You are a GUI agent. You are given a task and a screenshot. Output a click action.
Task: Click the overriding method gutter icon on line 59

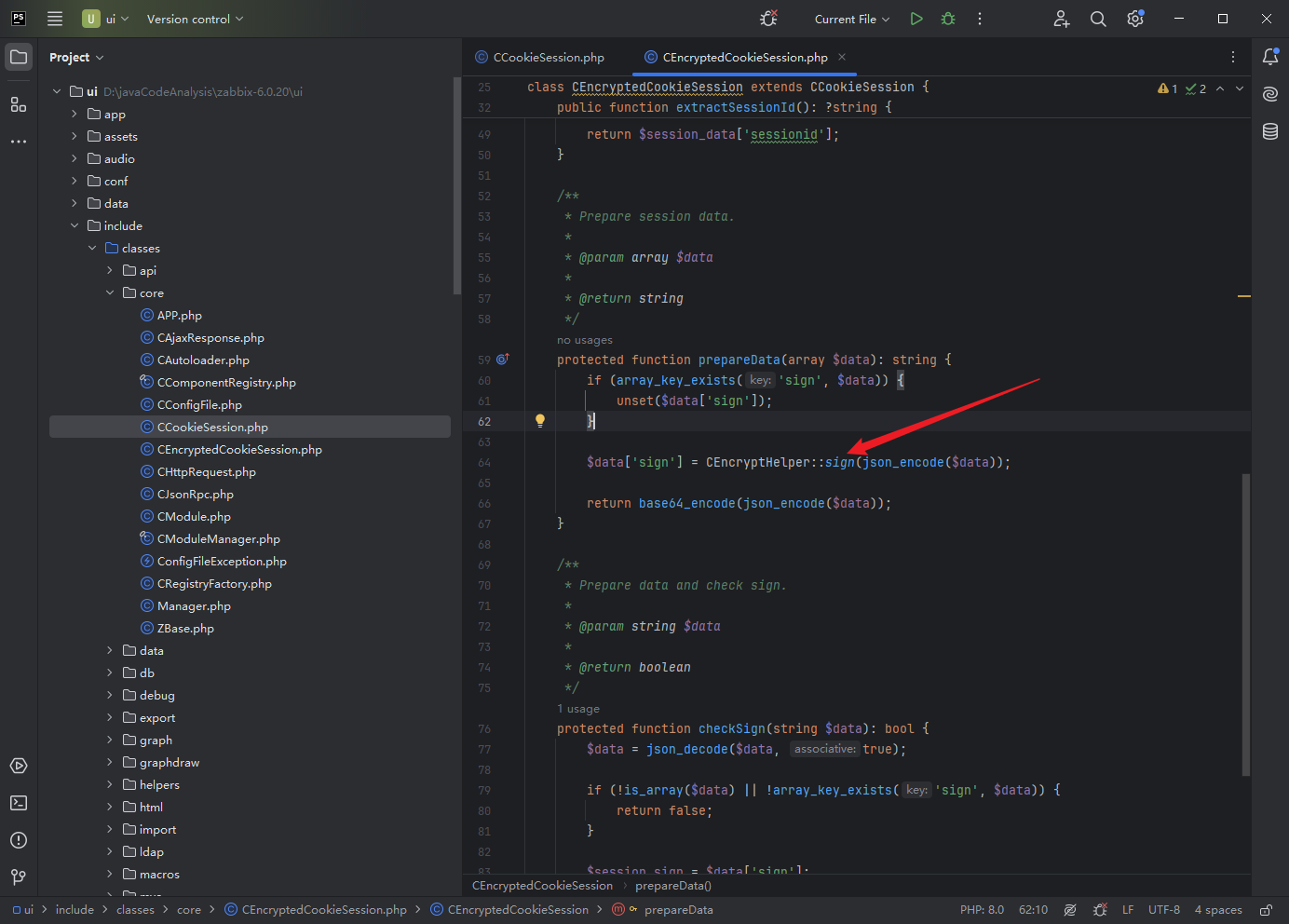503,359
